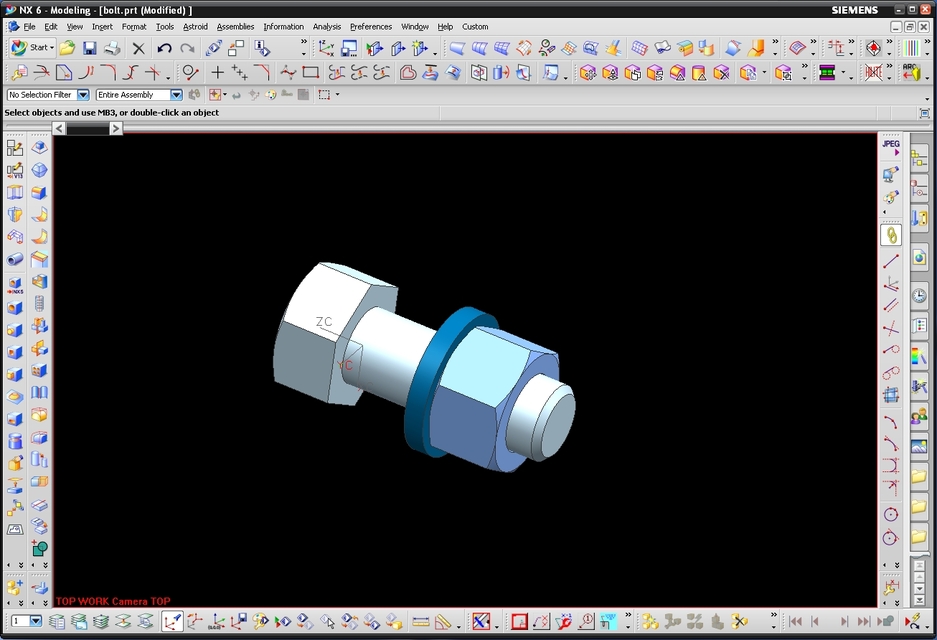Screen dimensions: 937x640
Task: Choose the Rectangle curve tool
Action: point(310,73)
